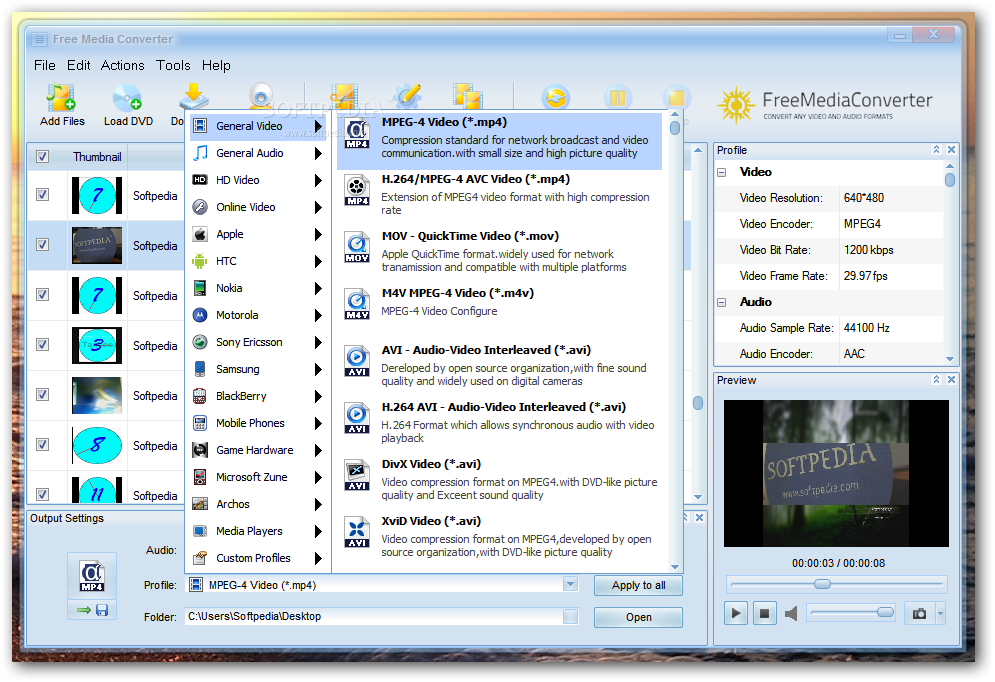Collapse the Profile panel with chevron
Viewport: 995px width, 682px height.
[x=936, y=150]
